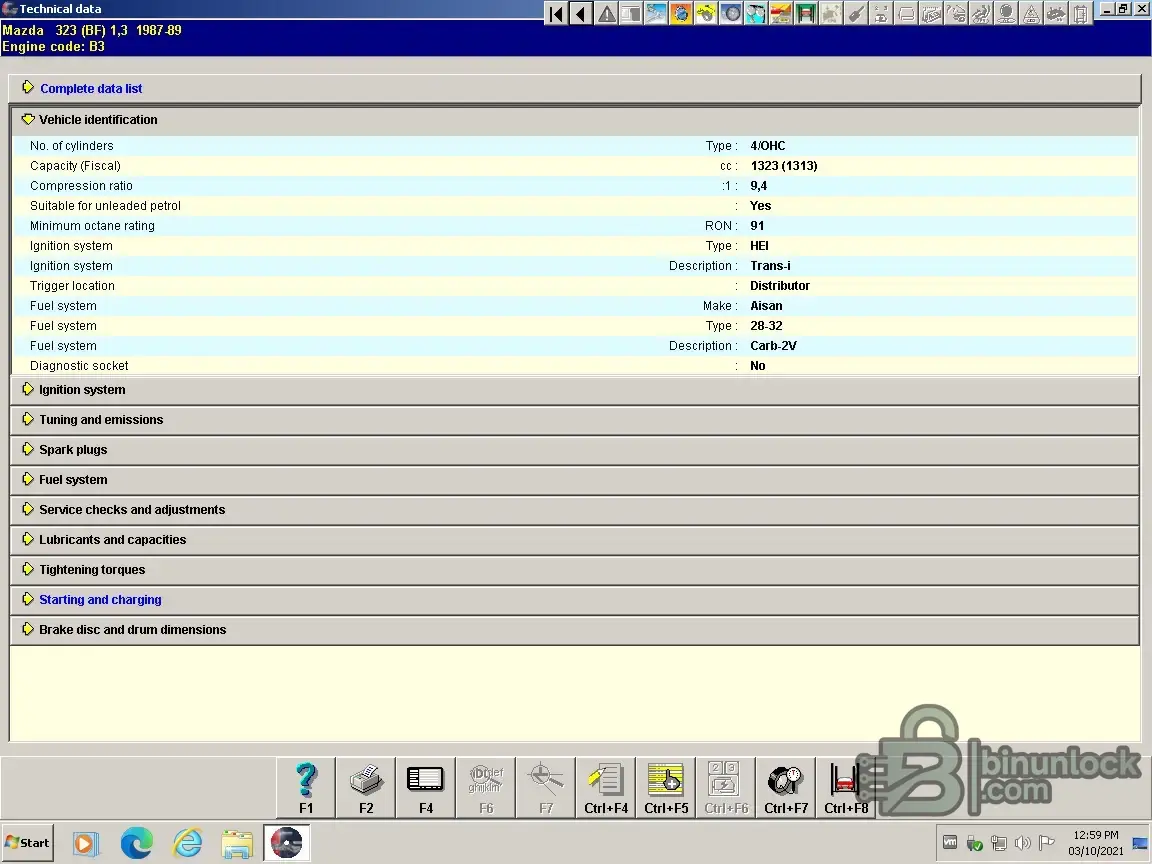Screen dimensions: 1152x864
Task: Click the Distributor trigger location value
Action: click(780, 286)
